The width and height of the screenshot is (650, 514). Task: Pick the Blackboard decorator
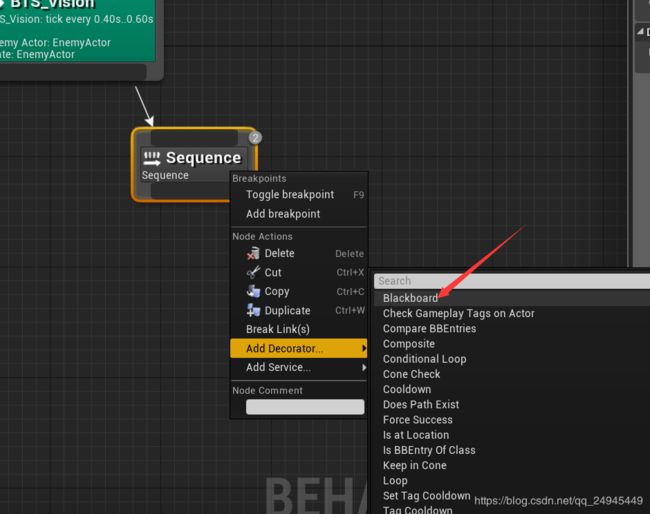tap(512, 298)
